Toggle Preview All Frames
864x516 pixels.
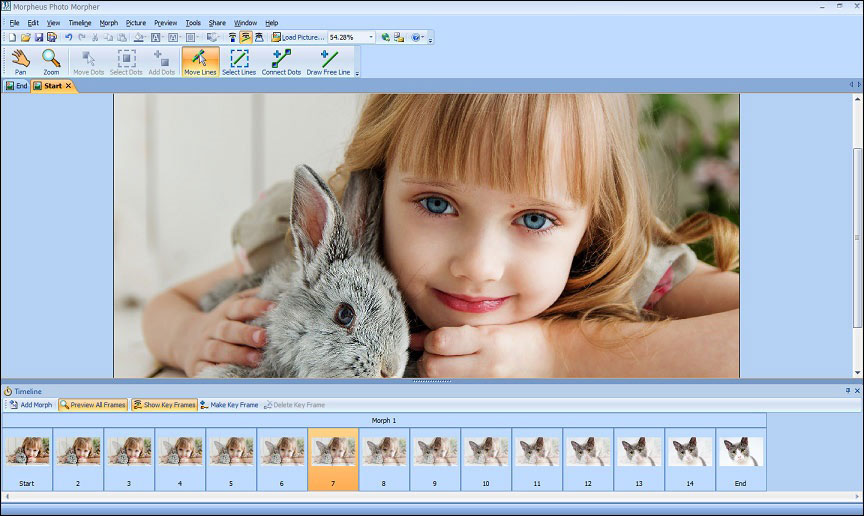93,405
